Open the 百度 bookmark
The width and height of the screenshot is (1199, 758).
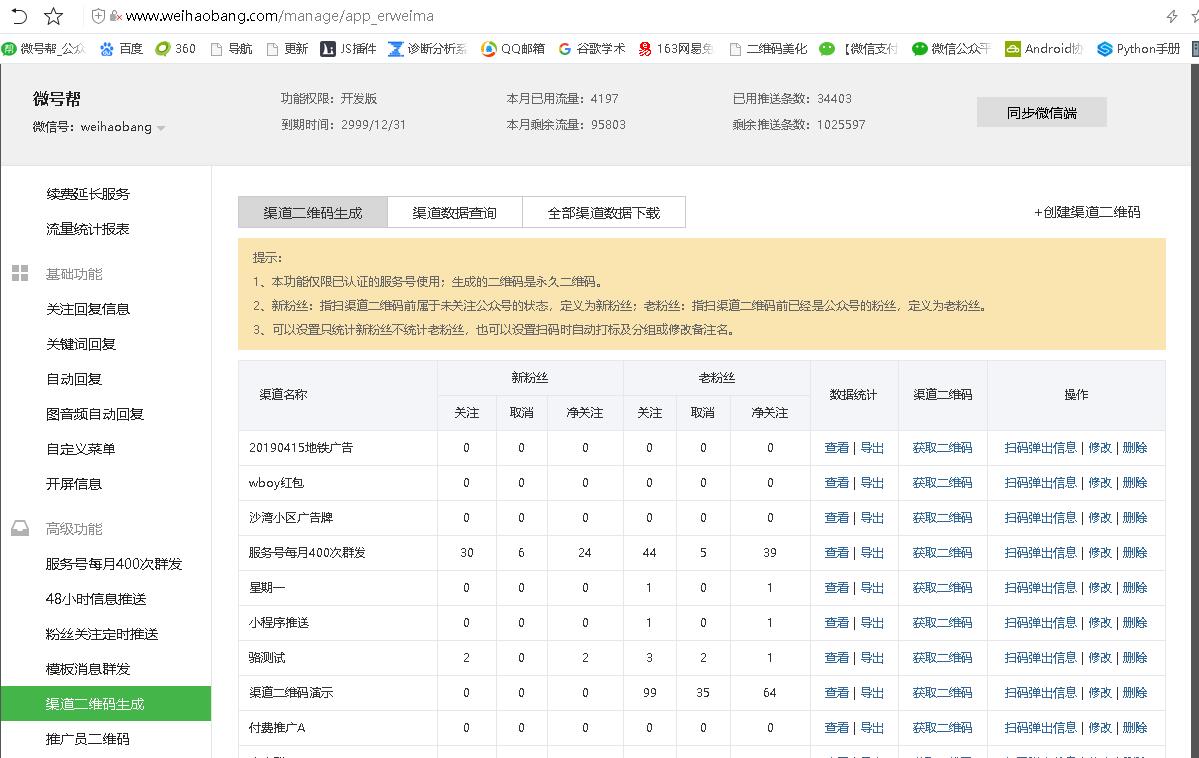pos(122,49)
